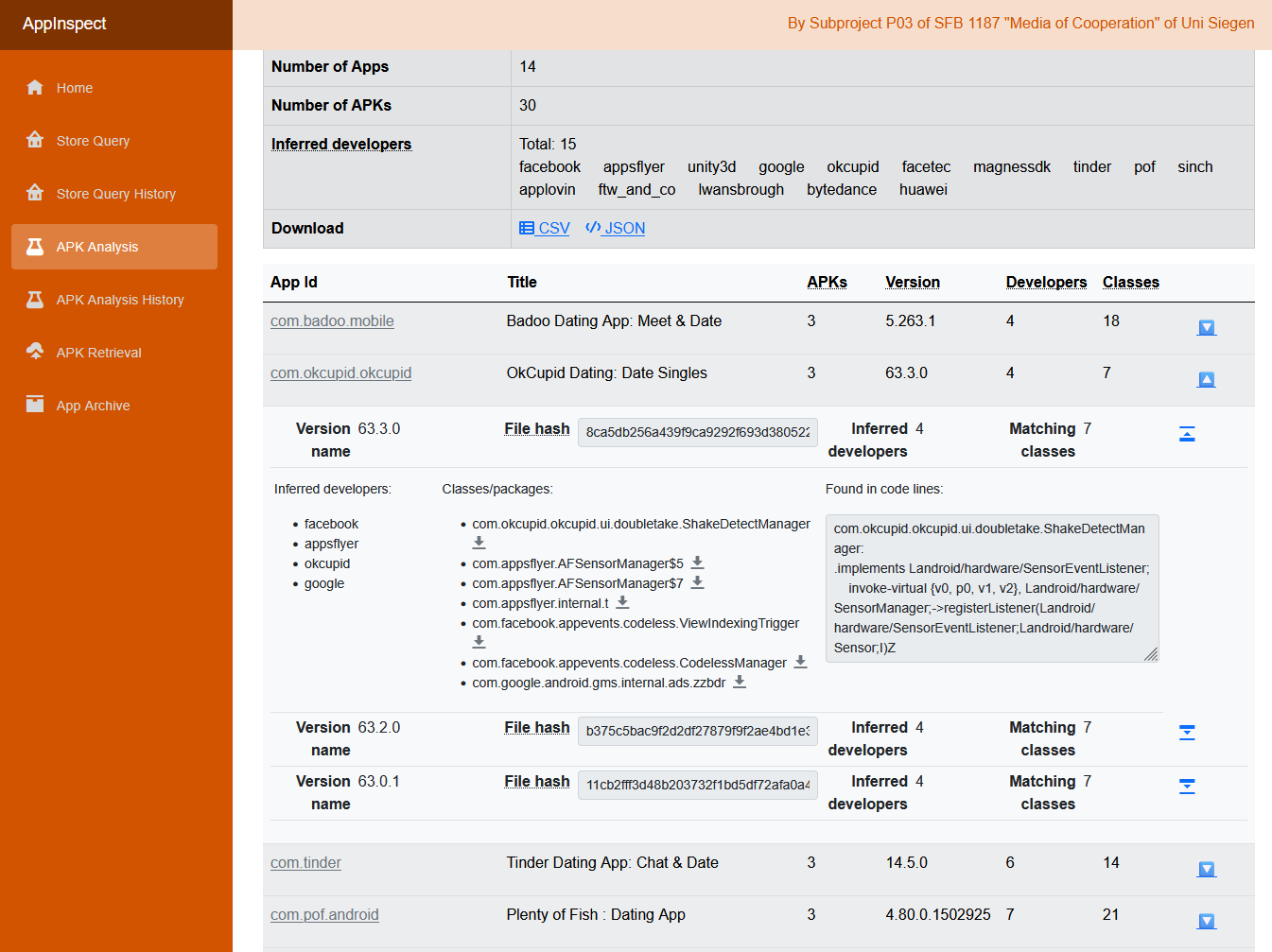Open com.tinder app link

coord(305,863)
